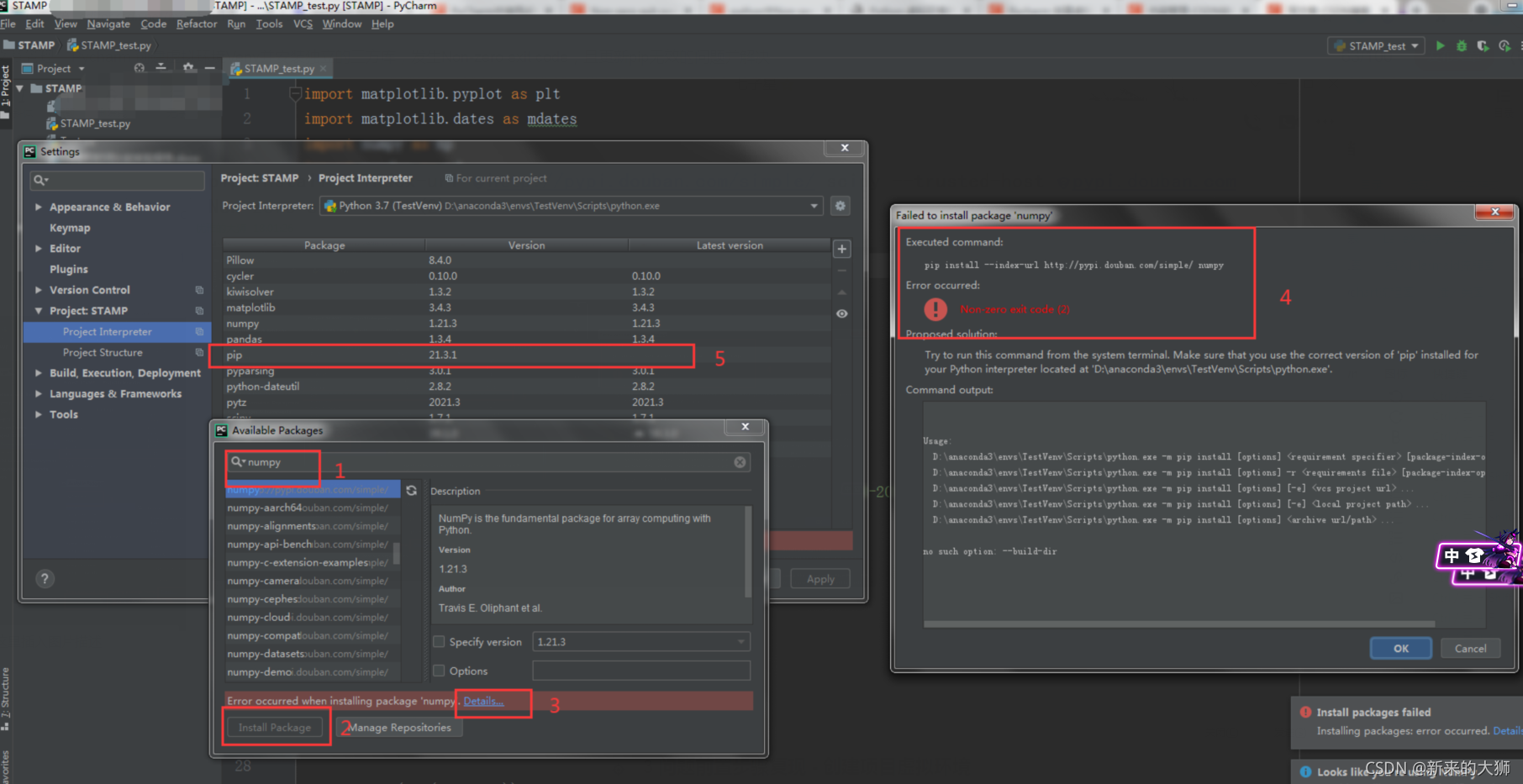Screen dimensions: 1523x784
Task: Expand Appearance & Behavior settings
Action: point(39,207)
